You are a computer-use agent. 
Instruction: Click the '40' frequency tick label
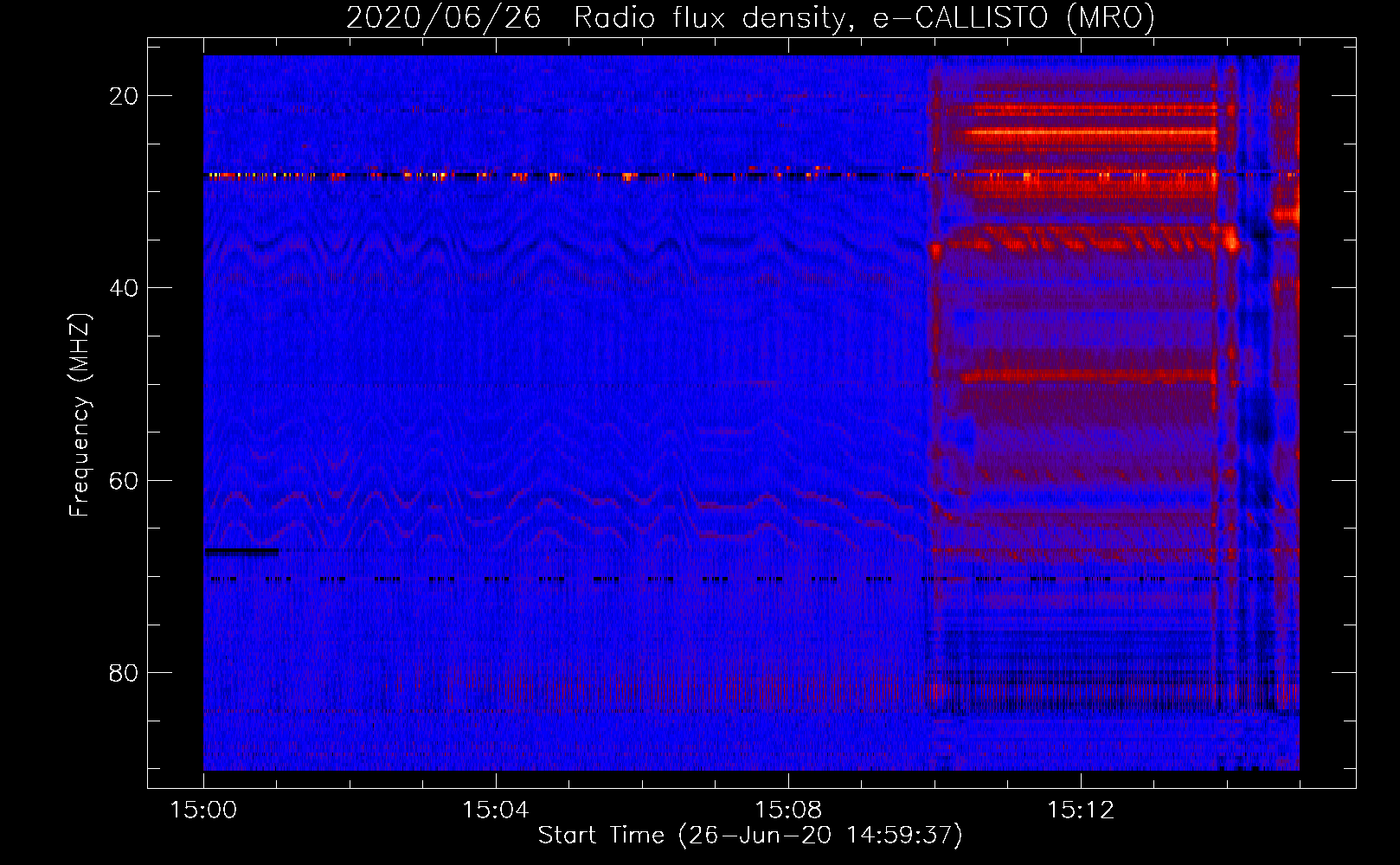click(x=124, y=288)
